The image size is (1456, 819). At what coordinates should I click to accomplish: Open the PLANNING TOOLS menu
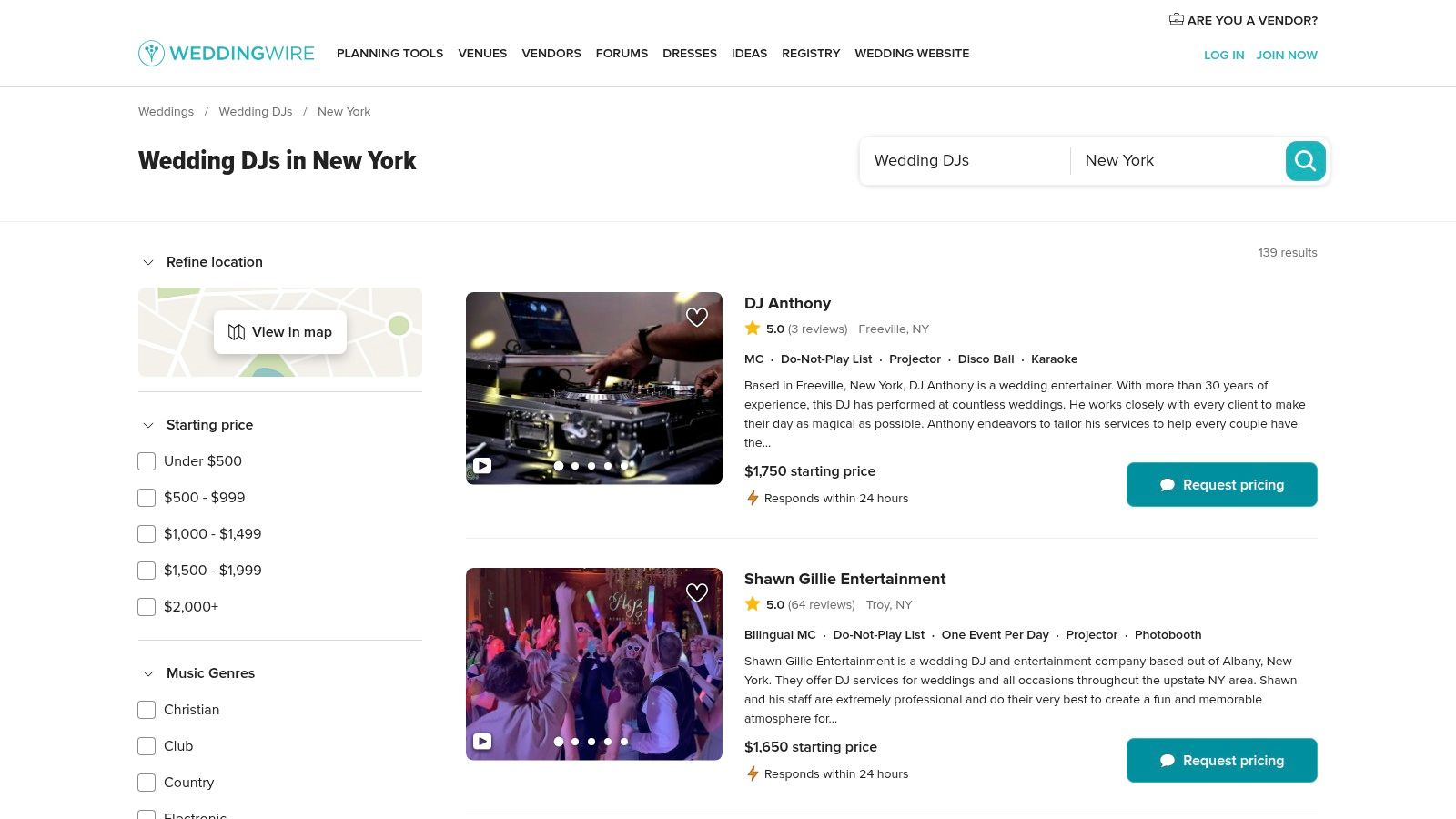pyautogui.click(x=389, y=54)
